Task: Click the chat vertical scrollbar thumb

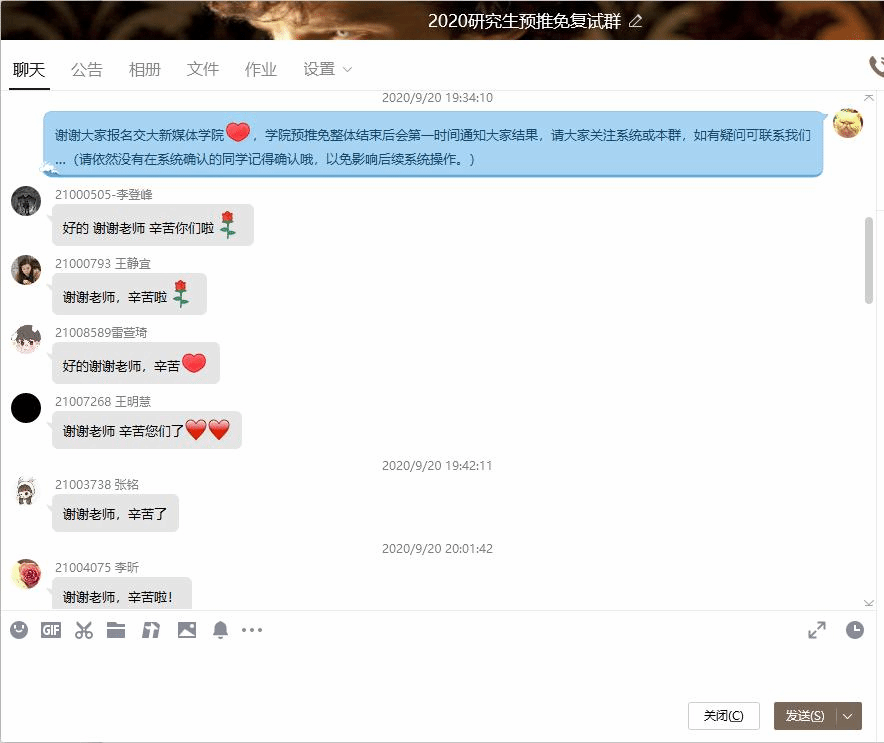Action: [x=868, y=260]
